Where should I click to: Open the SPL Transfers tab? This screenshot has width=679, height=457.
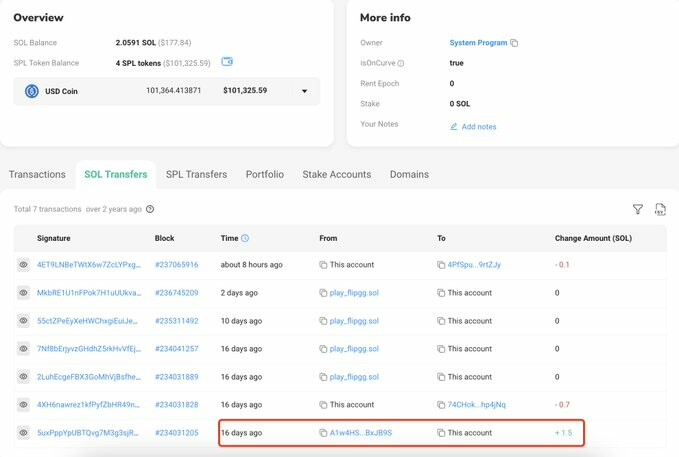point(196,174)
